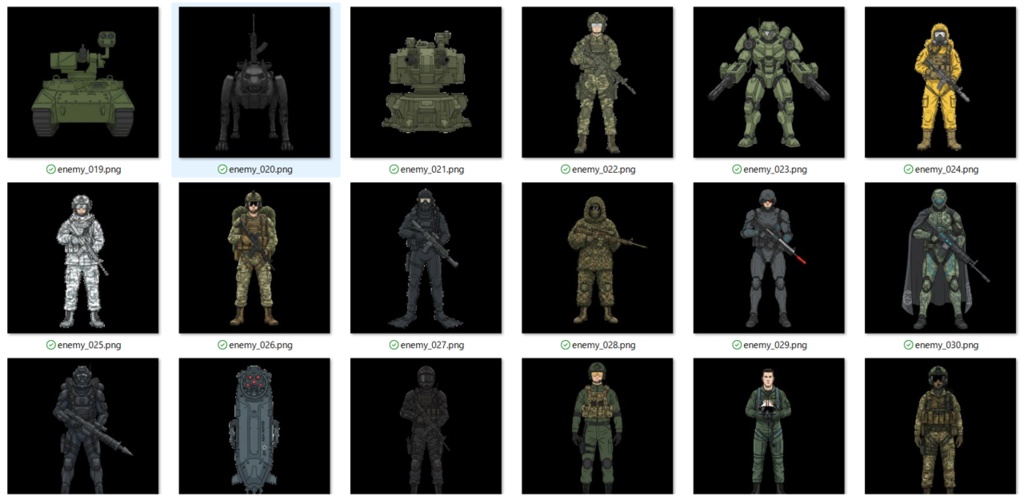Screen dimensions: 1024x496
Task: Click the file name enemy_019.png
Action: pos(89,170)
